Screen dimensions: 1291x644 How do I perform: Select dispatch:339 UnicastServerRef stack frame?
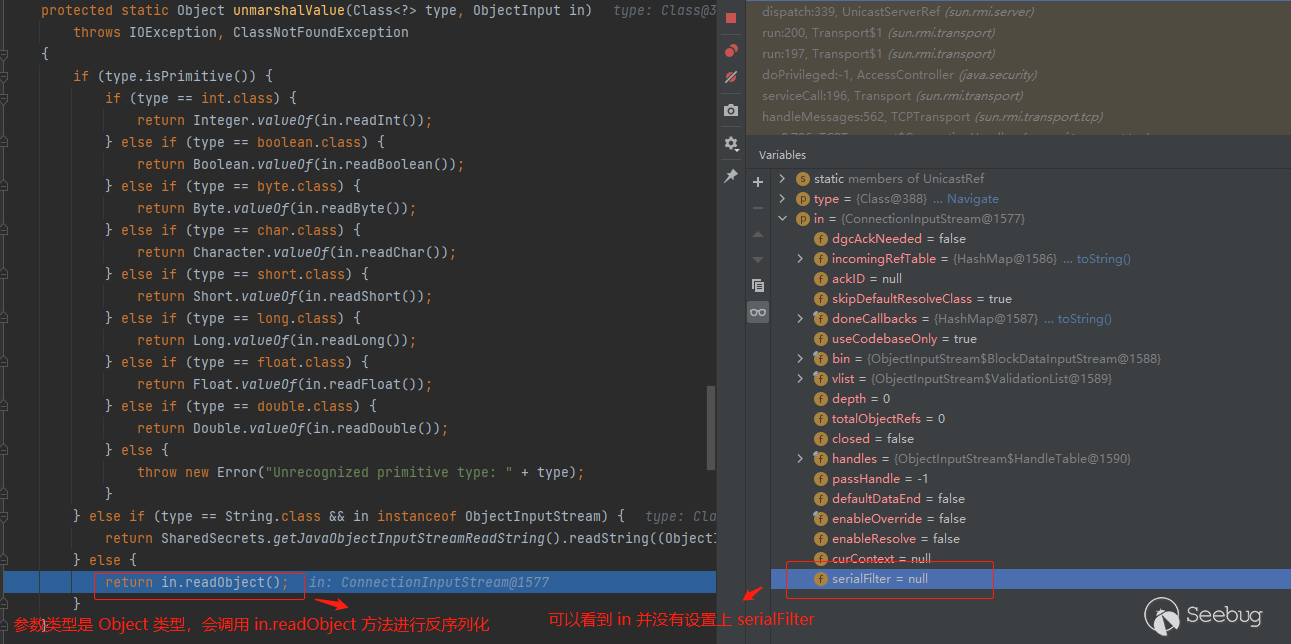(x=897, y=12)
